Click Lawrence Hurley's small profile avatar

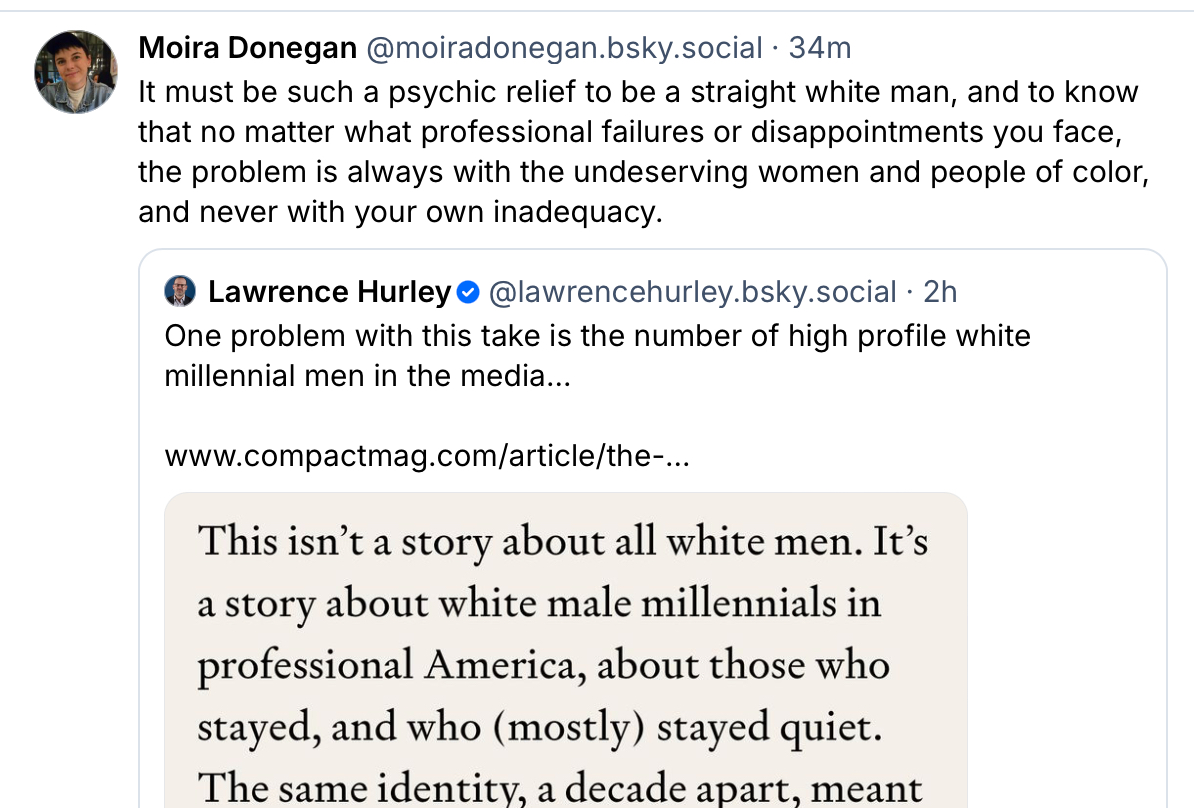click(x=180, y=292)
